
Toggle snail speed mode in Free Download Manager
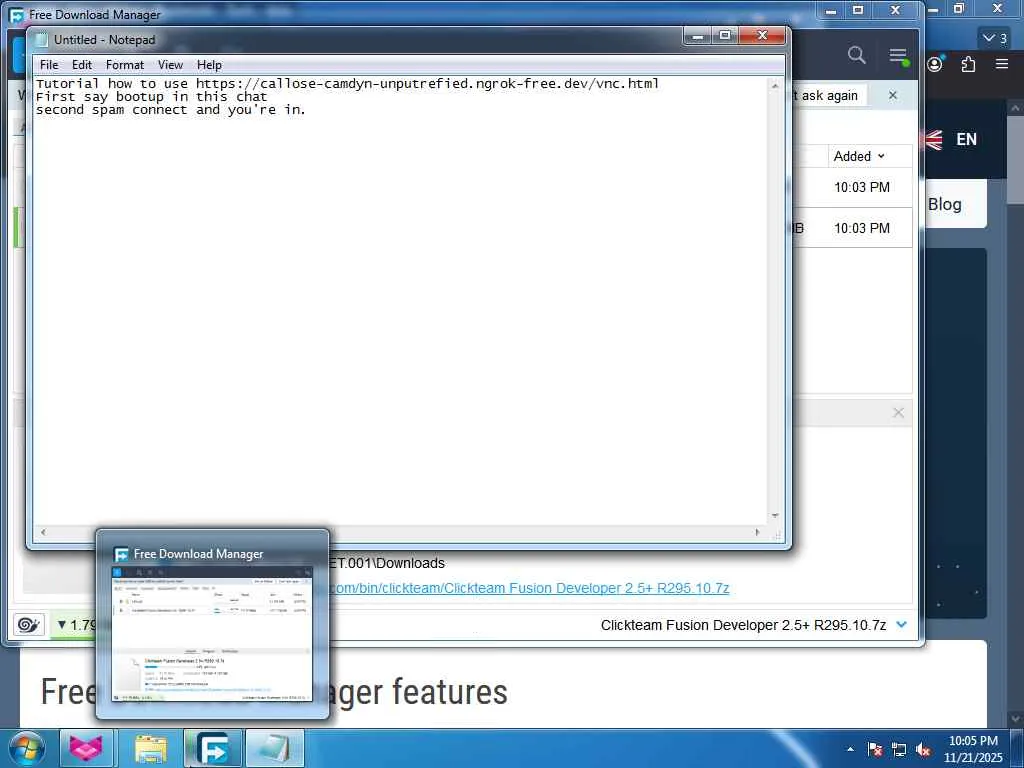[x=29, y=625]
